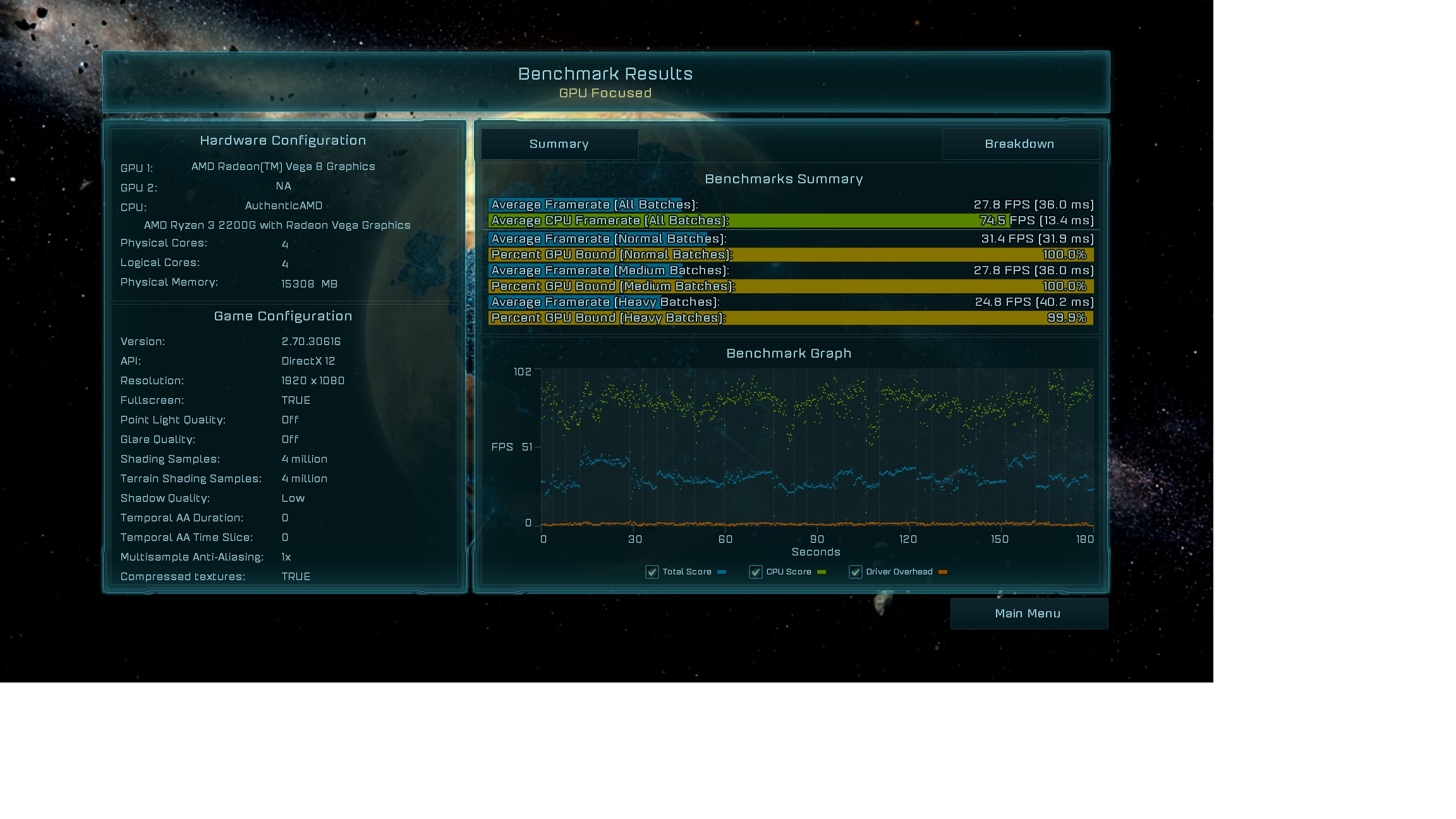Select the Summary tab
Viewport: 1456px width, 819px height.
pos(559,144)
